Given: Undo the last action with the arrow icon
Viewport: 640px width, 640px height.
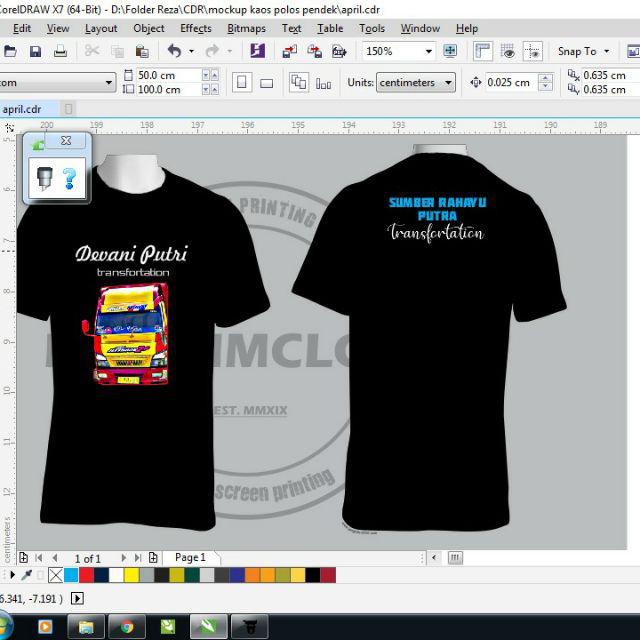Looking at the screenshot, I should tap(175, 51).
